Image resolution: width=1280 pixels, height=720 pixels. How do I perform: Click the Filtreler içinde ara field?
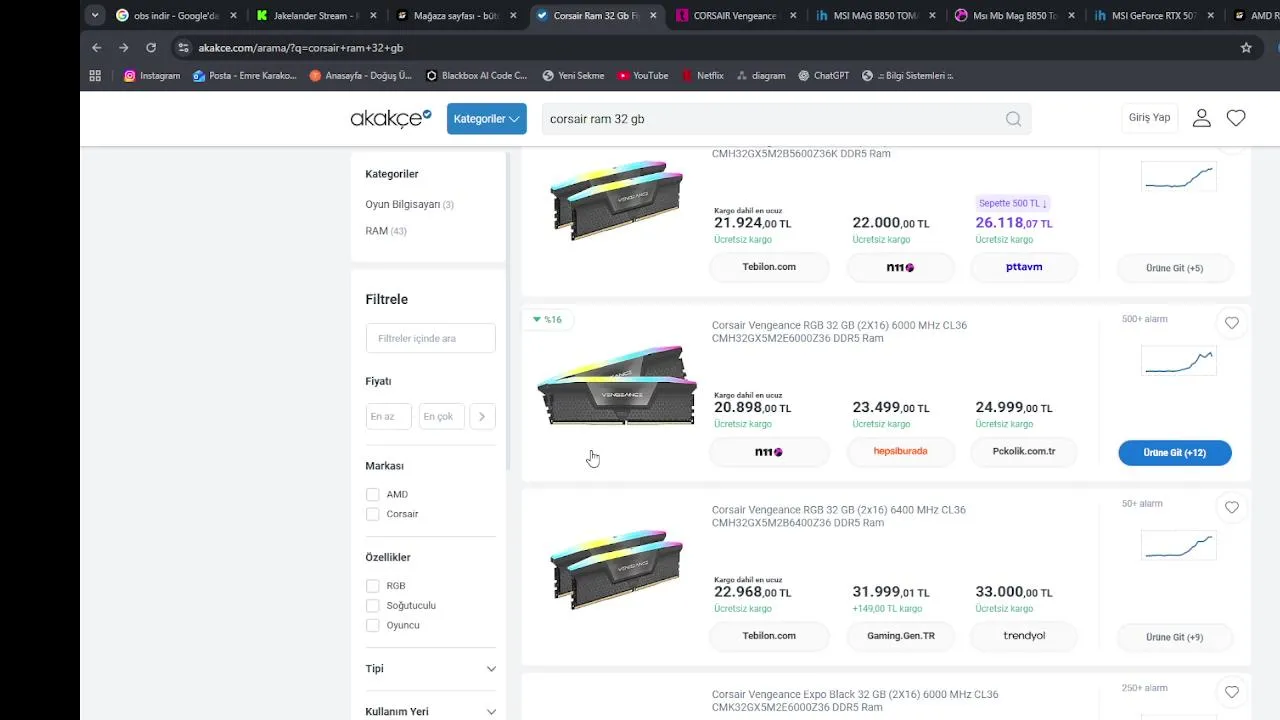[x=430, y=338]
